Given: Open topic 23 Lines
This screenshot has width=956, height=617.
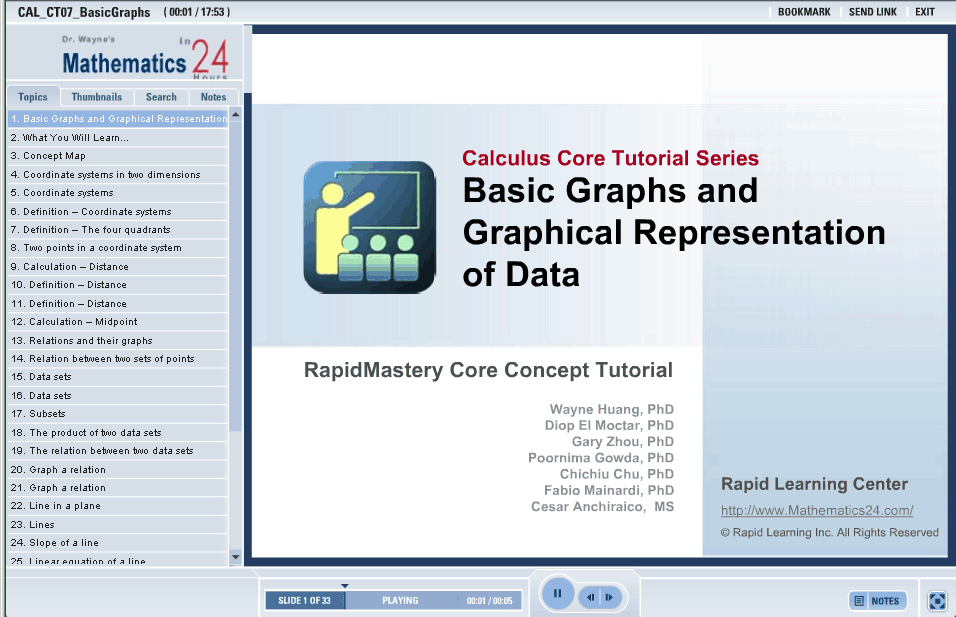Looking at the screenshot, I should [118, 525].
